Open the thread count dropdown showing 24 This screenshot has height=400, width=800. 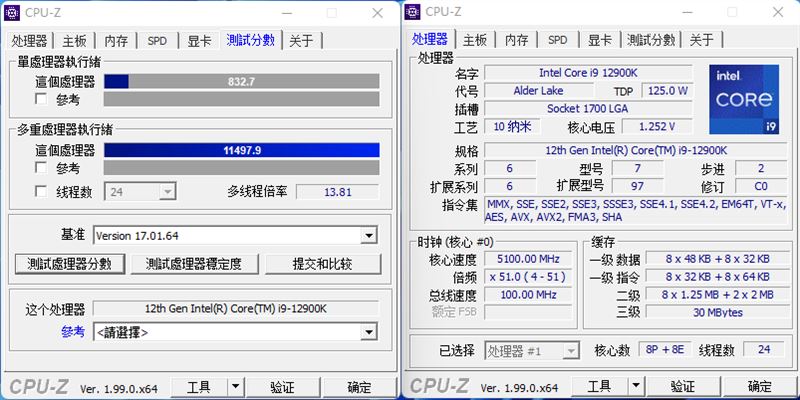(x=167, y=192)
